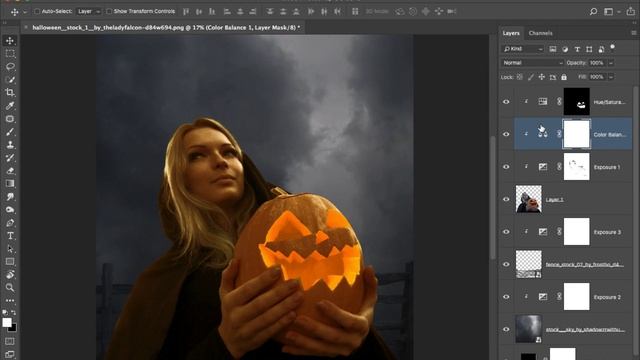The width and height of the screenshot is (640, 360).
Task: Select the Rectangle shape tool
Action: click(10, 262)
